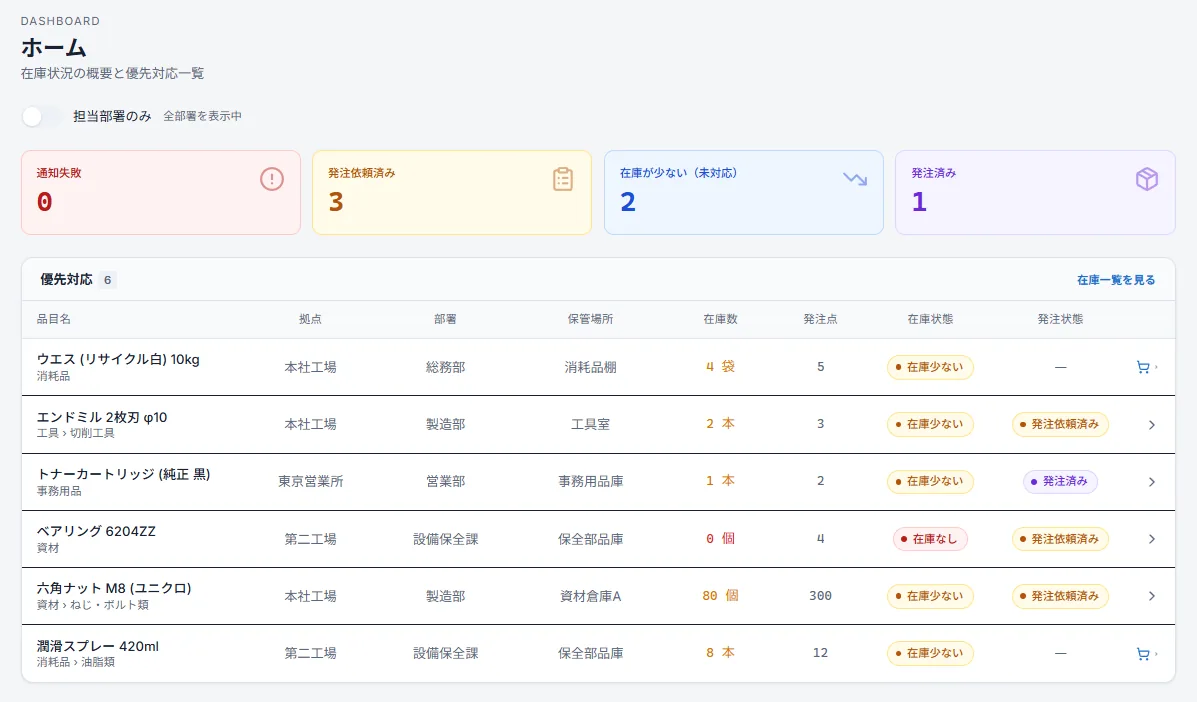
Task: Click item name ウエス (リサイクル白) 10kg
Action: coord(118,359)
